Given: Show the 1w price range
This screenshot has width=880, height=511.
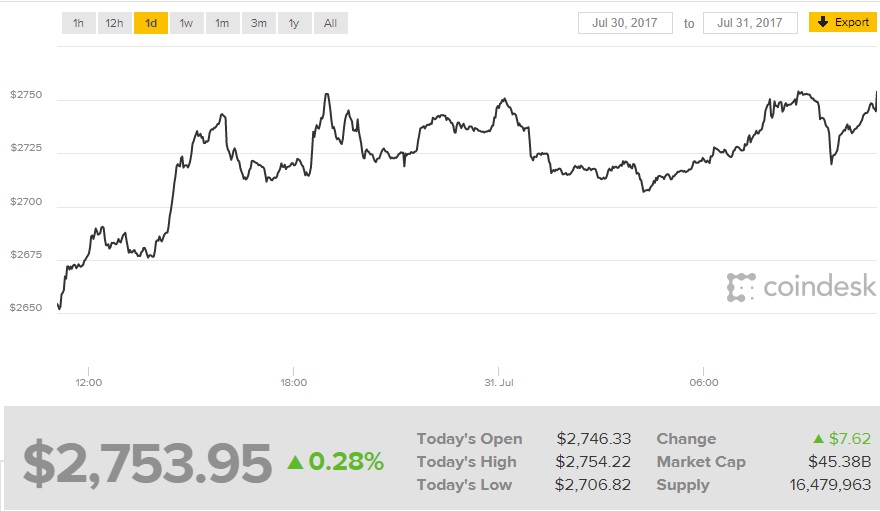Looking at the screenshot, I should point(186,23).
